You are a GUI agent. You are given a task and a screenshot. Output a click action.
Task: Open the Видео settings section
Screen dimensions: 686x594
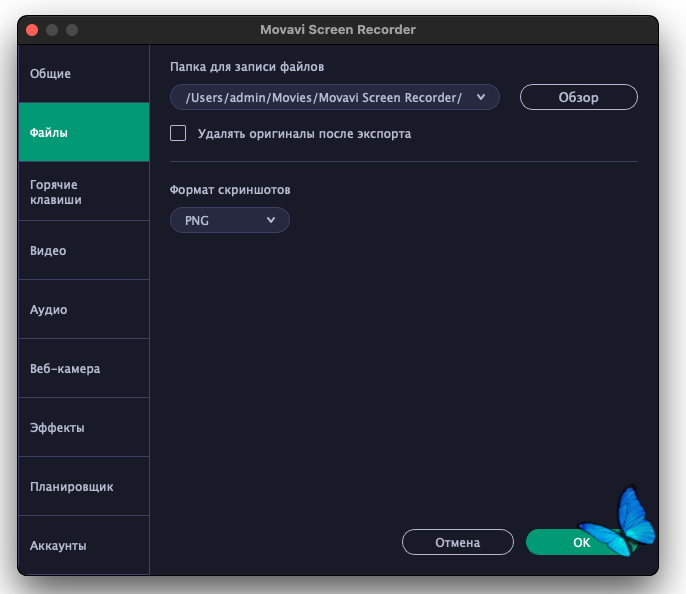[x=84, y=251]
